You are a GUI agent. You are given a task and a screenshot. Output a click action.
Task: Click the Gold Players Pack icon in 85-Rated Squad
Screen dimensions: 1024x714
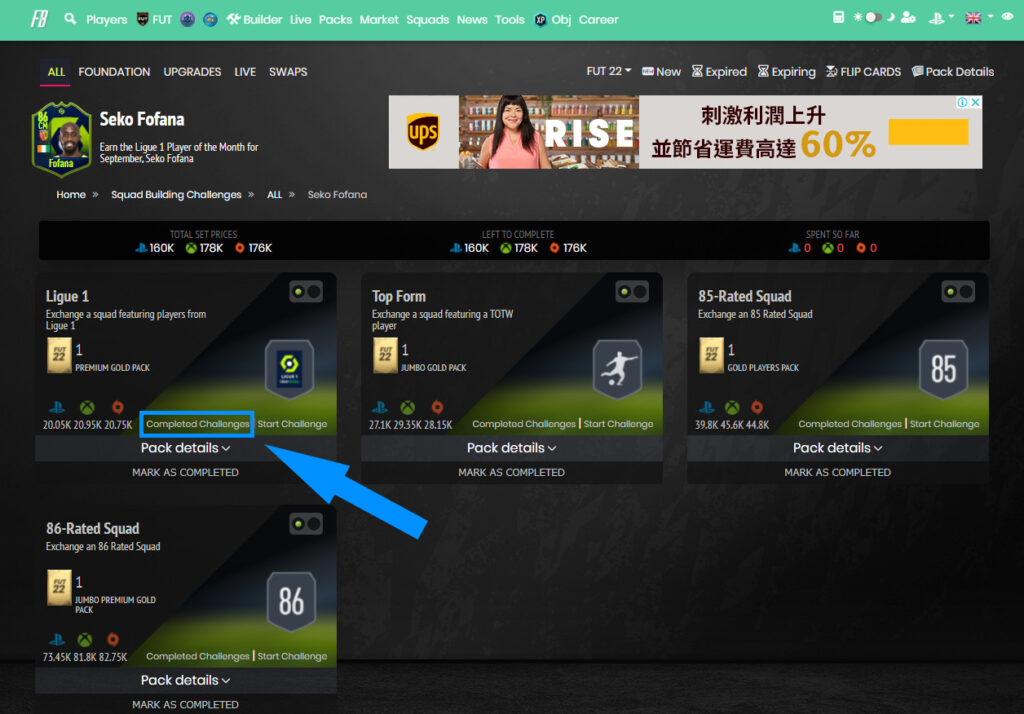coord(711,355)
